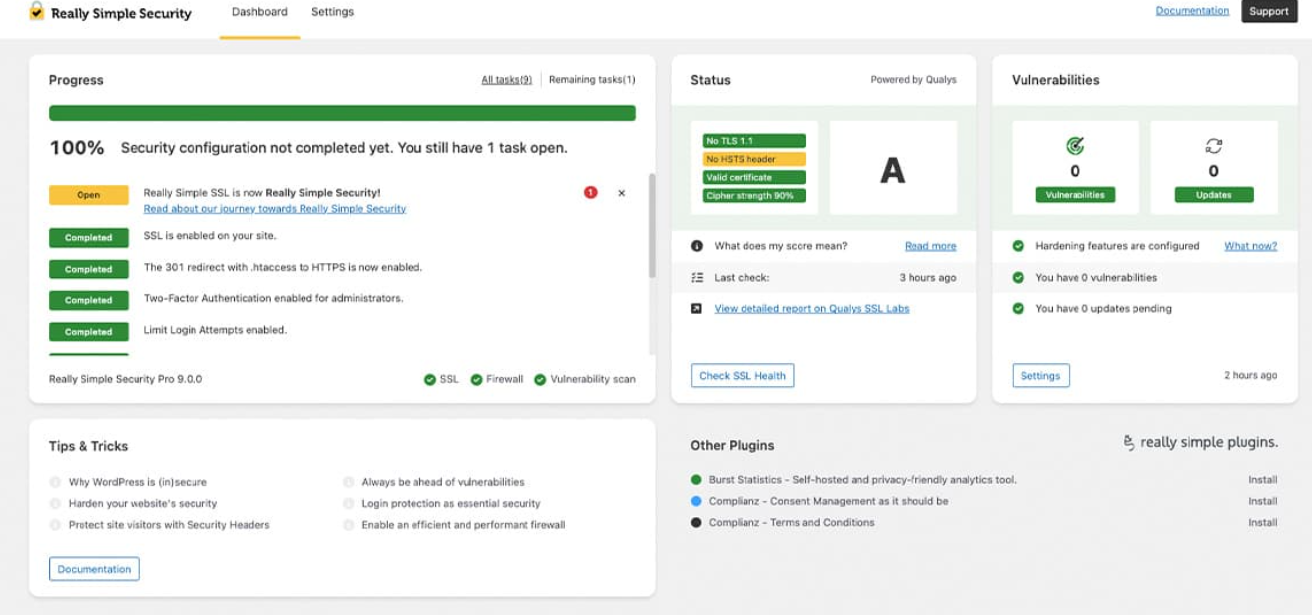Viewport: 1312px width, 615px height.
Task: Open tip 'Why WordPress is (in)secure'
Action: point(138,482)
